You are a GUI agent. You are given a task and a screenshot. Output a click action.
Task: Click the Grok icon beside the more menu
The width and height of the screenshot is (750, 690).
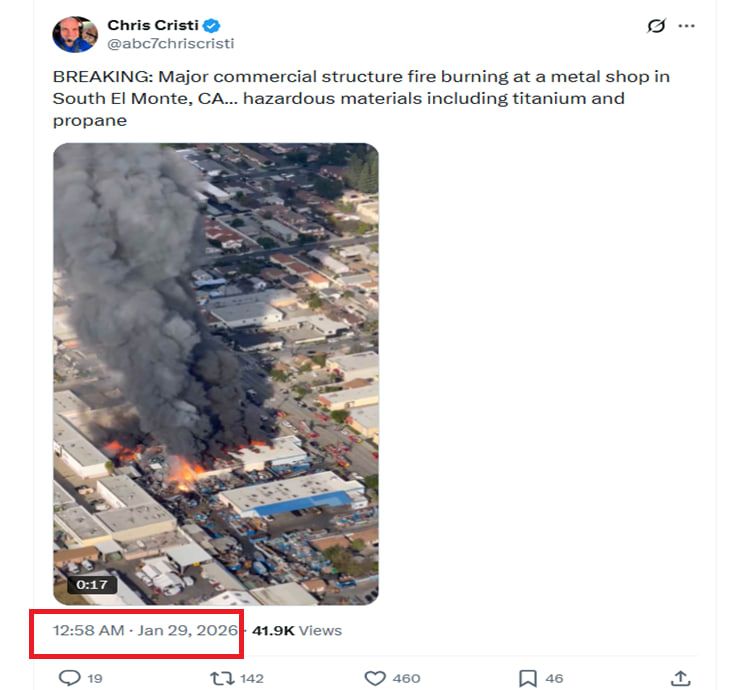[656, 26]
